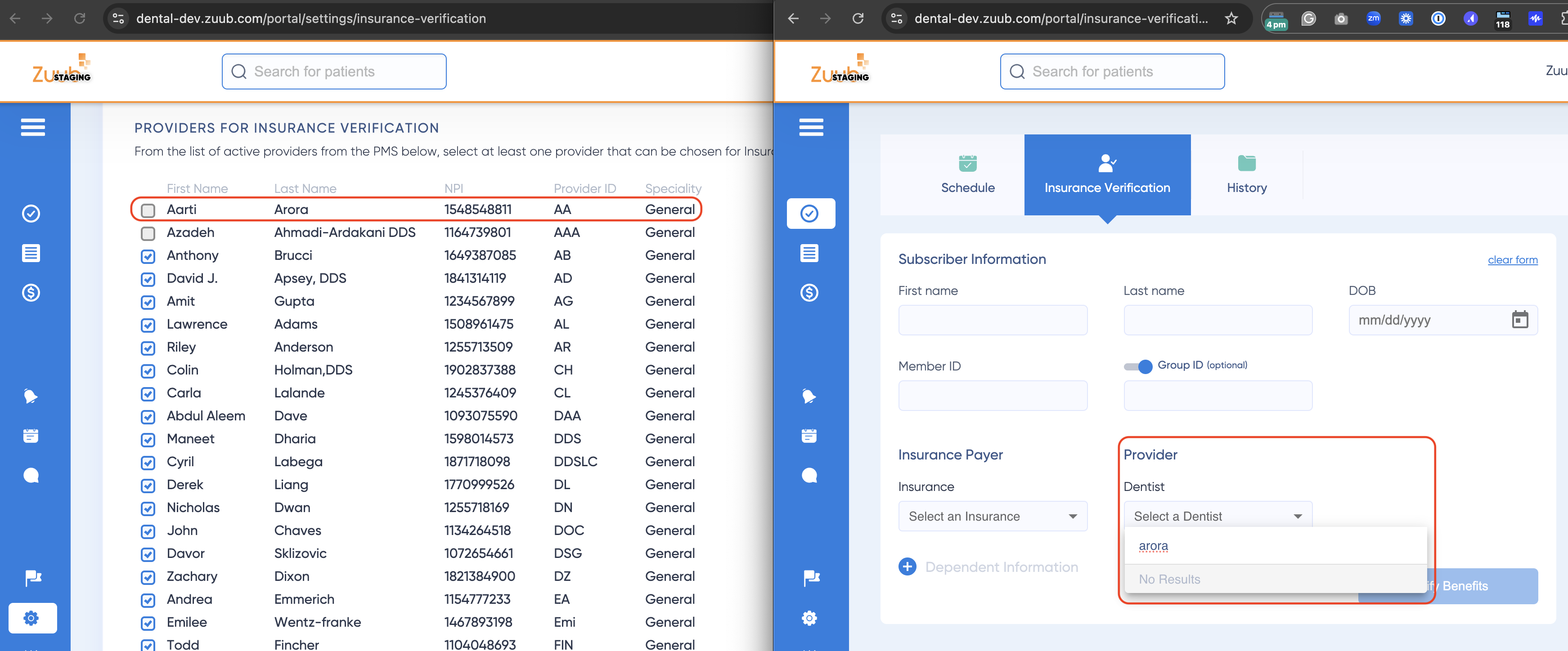The width and height of the screenshot is (1568, 651).
Task: Collapse the Select a Dentist dropdown
Action: 1218,517
